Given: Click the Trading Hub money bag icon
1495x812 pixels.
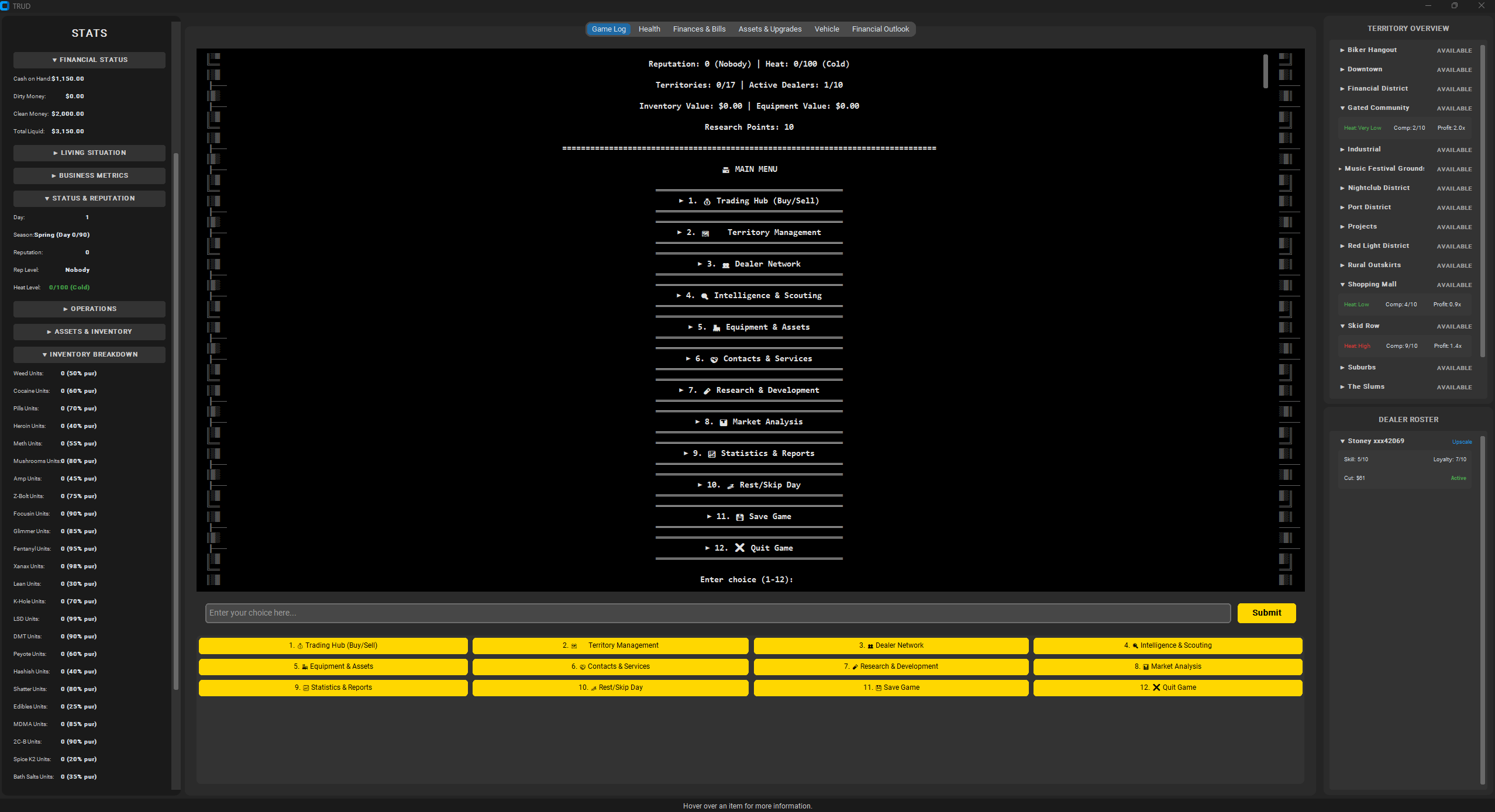Looking at the screenshot, I should (707, 201).
